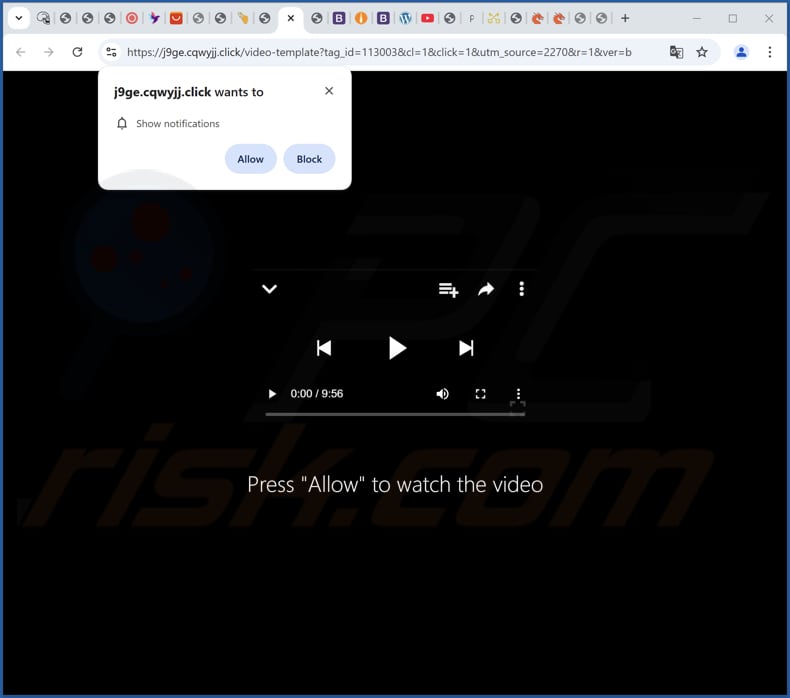Click the share arrow icon

[486, 289]
